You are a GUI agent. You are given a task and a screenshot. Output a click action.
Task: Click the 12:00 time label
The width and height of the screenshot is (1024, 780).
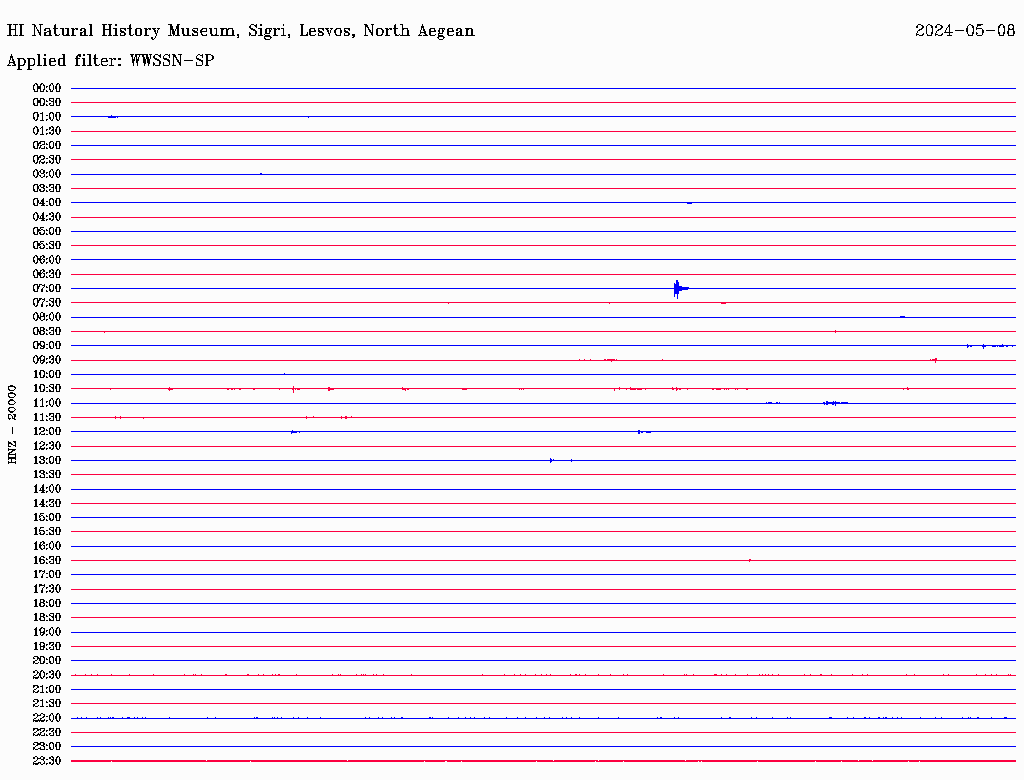(47, 432)
